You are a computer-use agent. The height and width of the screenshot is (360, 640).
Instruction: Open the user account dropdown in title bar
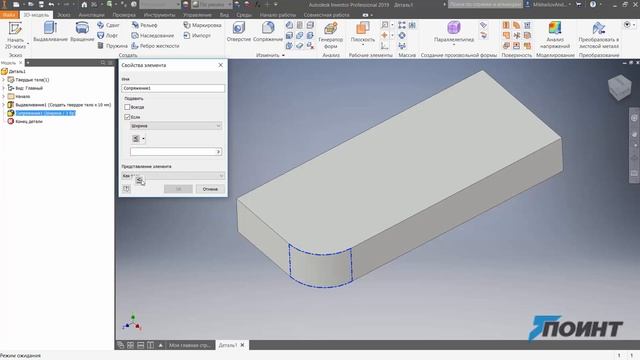(x=549, y=4)
